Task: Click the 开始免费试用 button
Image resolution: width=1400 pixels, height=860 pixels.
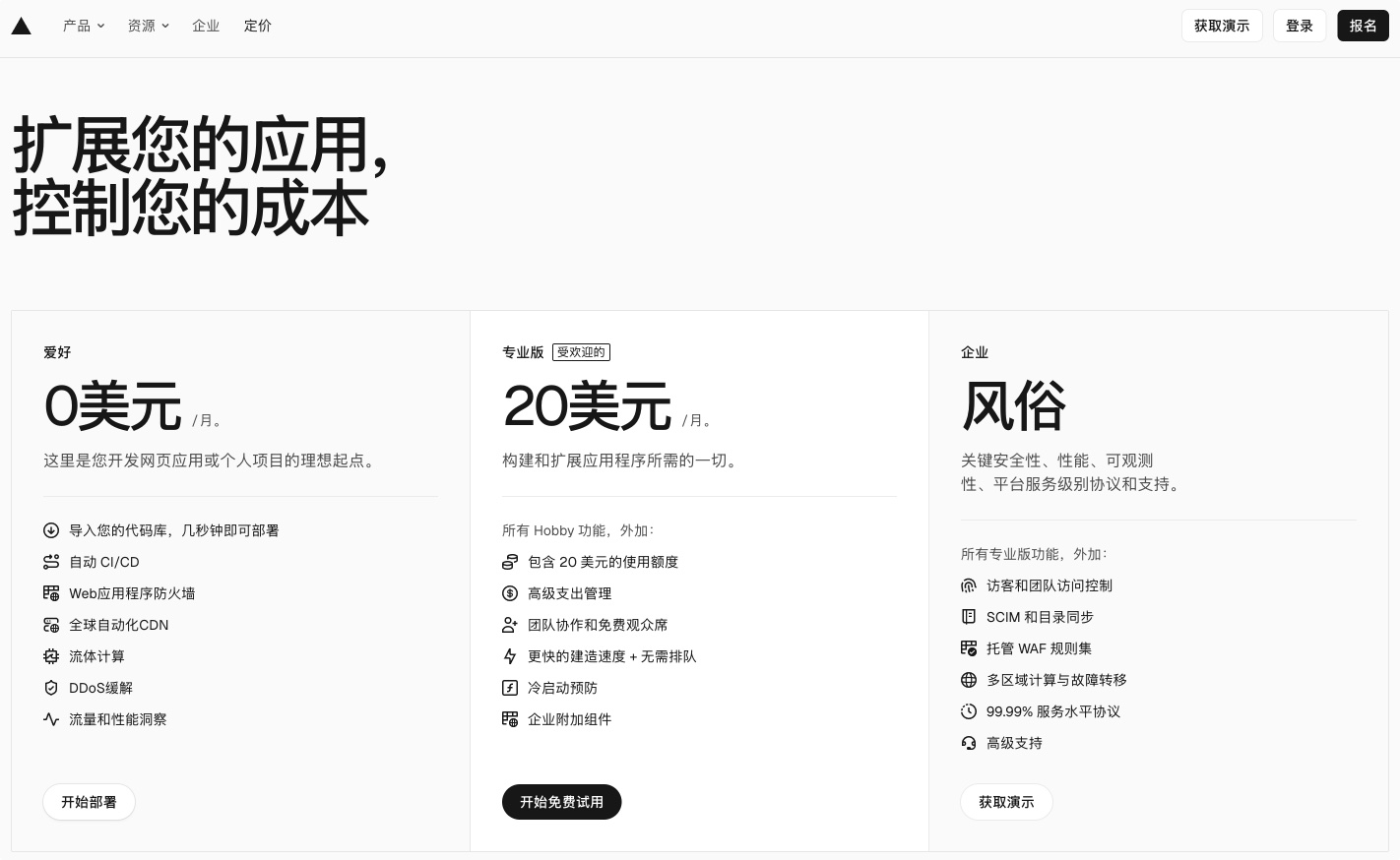Action: 561,802
